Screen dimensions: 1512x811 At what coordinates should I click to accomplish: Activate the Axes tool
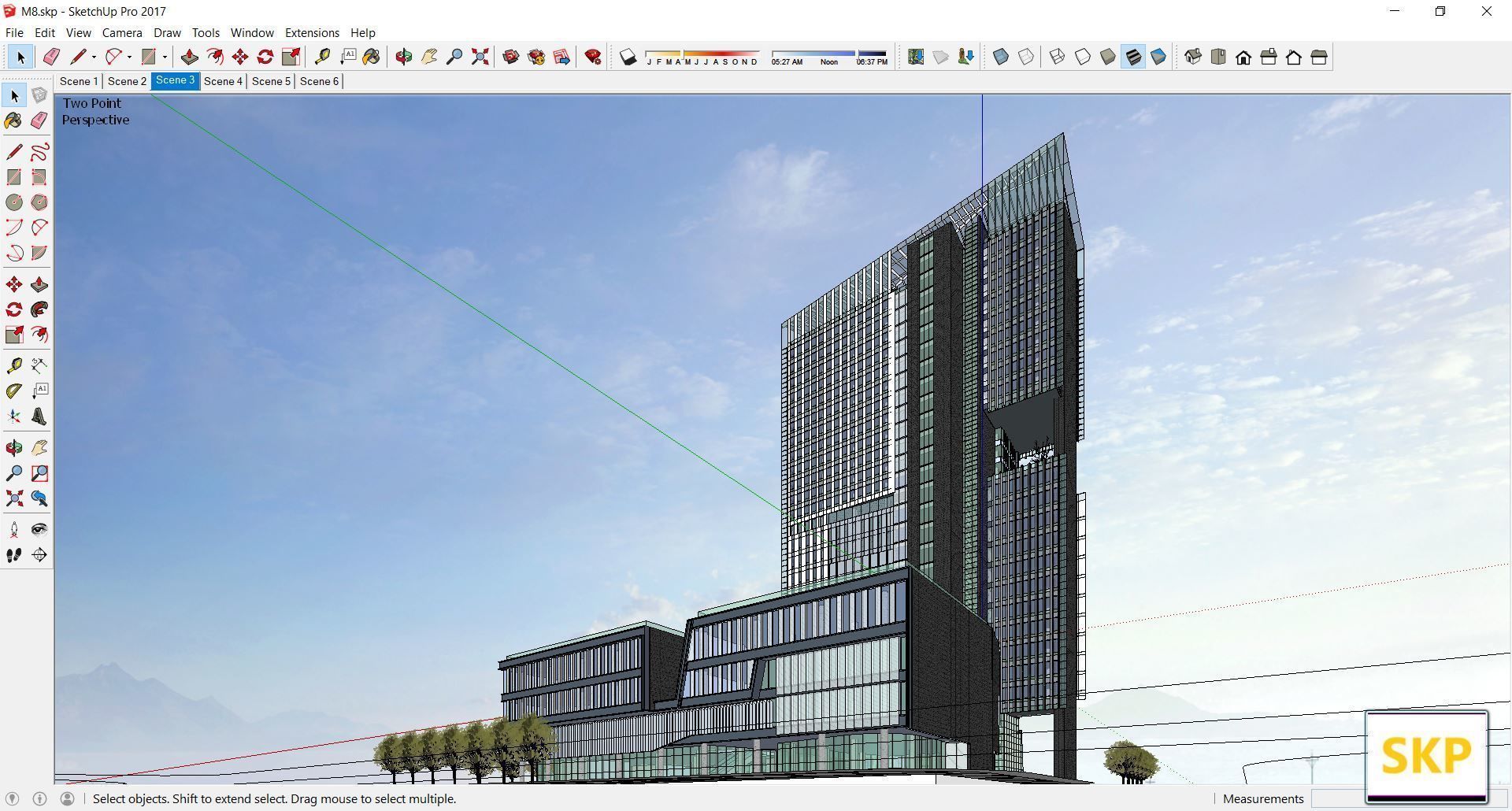pyautogui.click(x=14, y=417)
